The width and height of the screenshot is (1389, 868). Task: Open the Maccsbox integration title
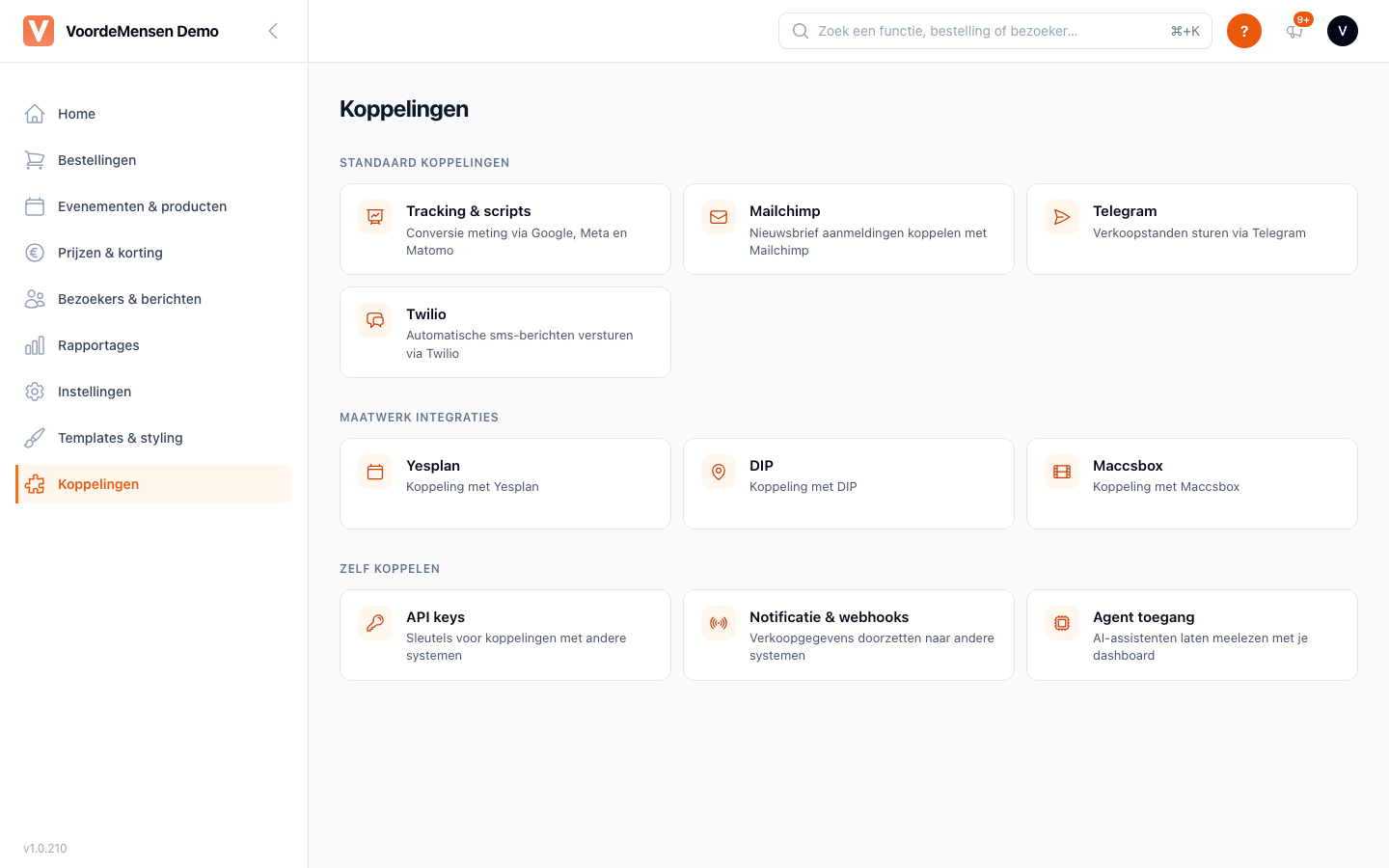coord(1128,466)
